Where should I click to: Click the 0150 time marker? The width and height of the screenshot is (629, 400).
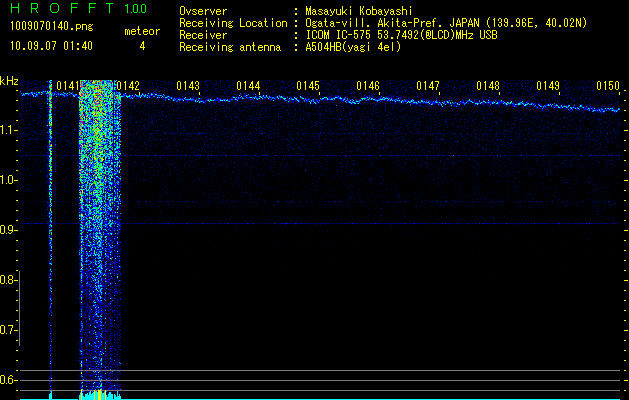(608, 86)
